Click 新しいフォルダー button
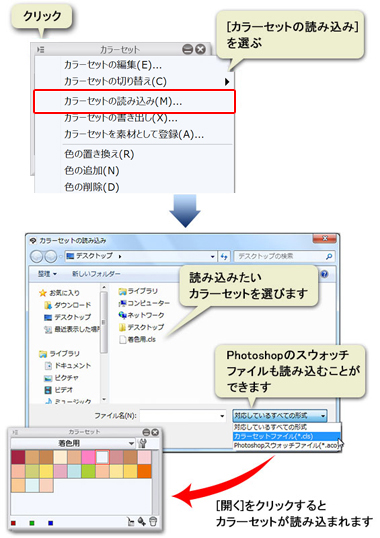 click(x=96, y=274)
